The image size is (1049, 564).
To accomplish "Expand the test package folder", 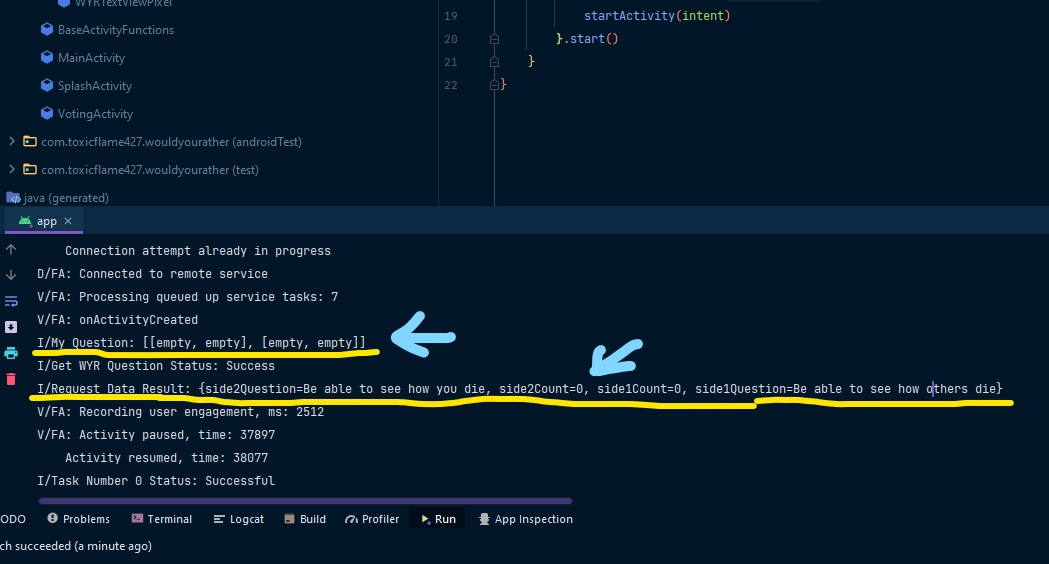I will pos(11,169).
